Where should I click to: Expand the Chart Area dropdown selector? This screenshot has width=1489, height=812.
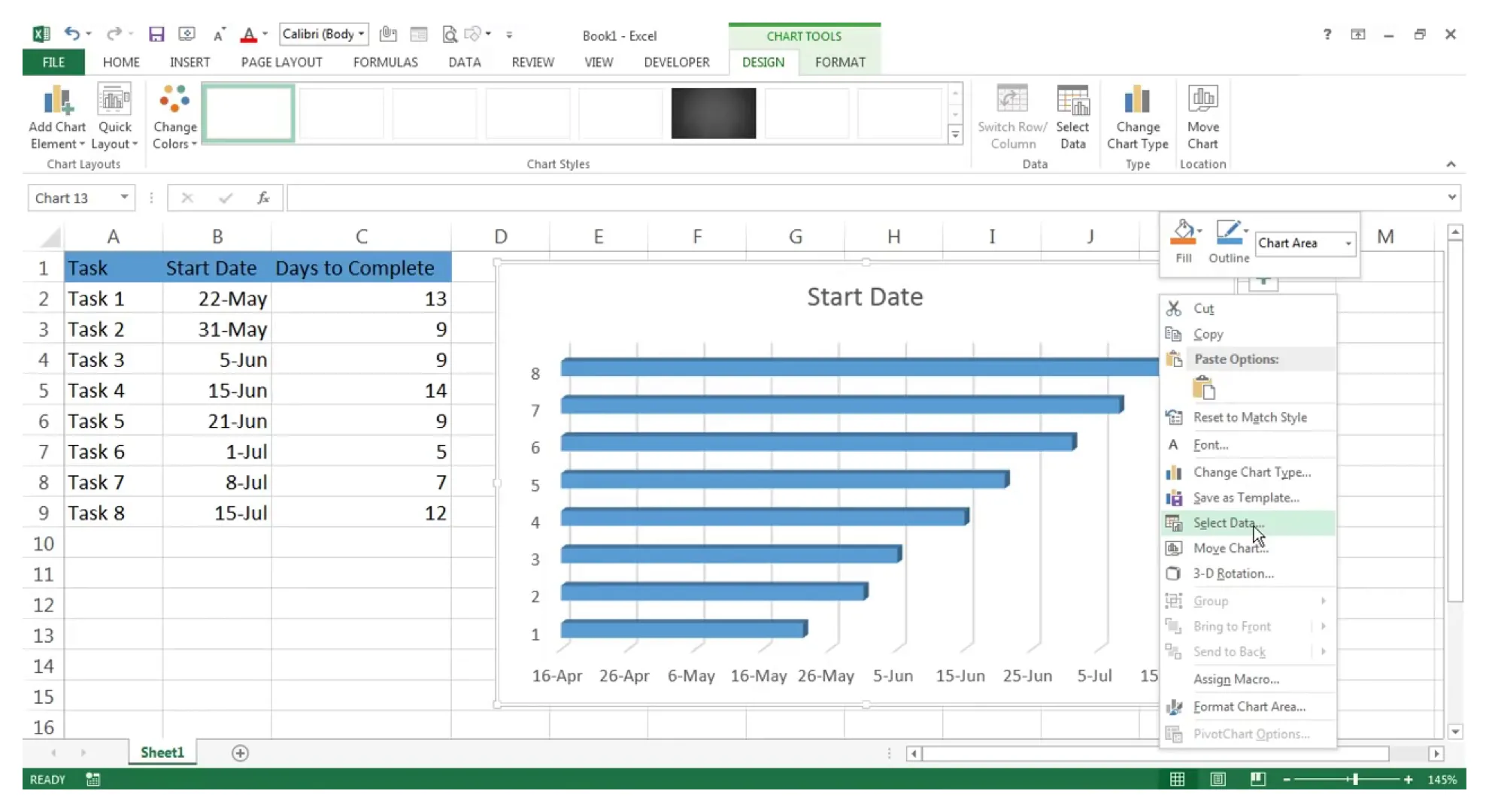1348,243
